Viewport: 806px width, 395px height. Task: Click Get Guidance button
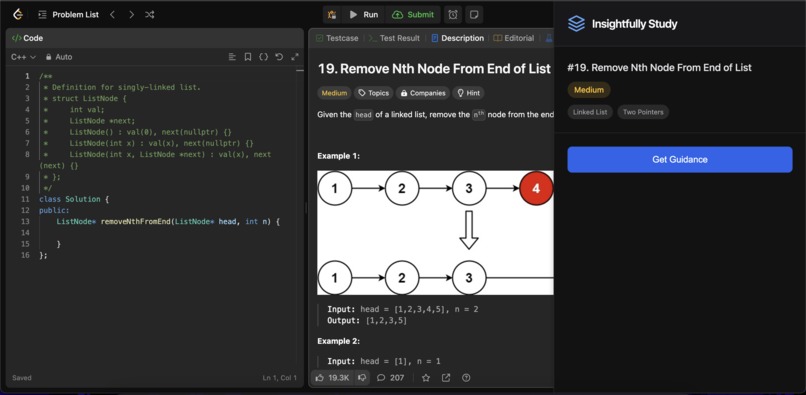coord(680,159)
